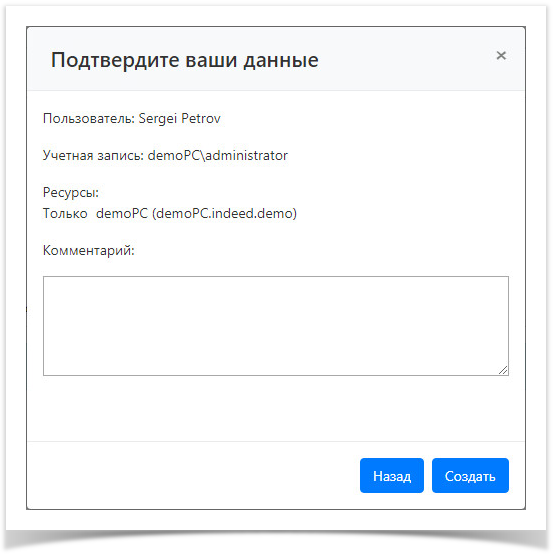
Task: Go back with the Назад button
Action: [x=392, y=475]
